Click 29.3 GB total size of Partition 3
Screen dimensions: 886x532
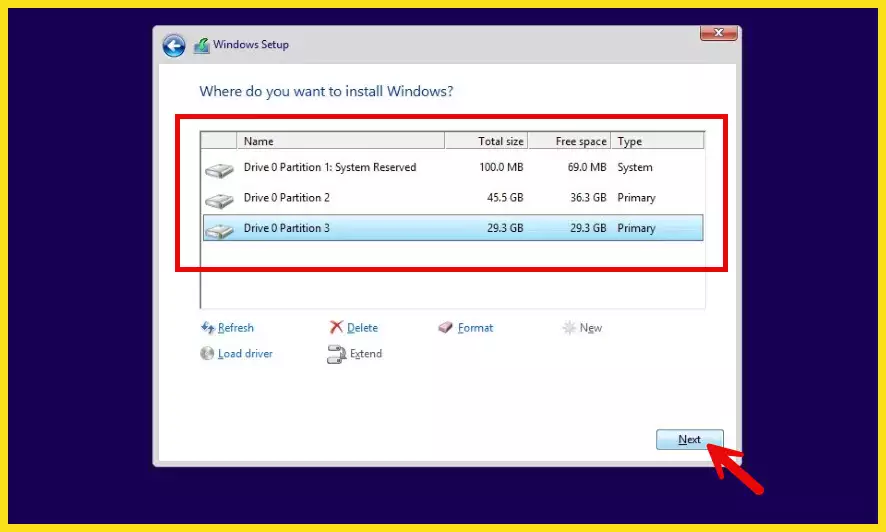point(505,228)
